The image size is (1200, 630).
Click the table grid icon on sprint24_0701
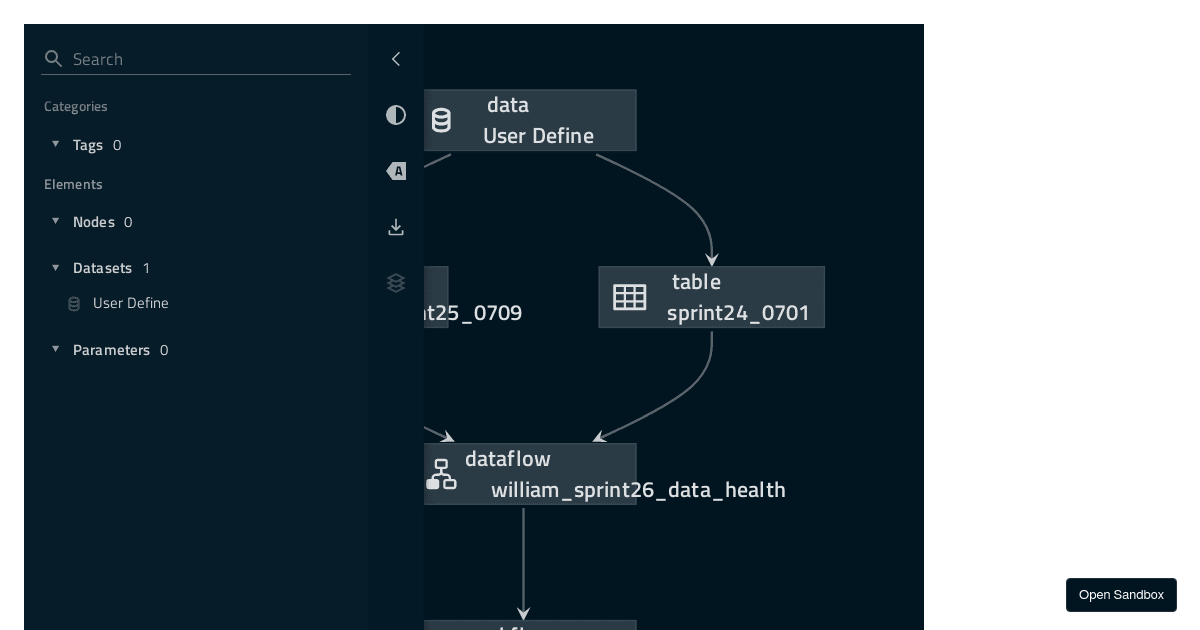pos(630,297)
